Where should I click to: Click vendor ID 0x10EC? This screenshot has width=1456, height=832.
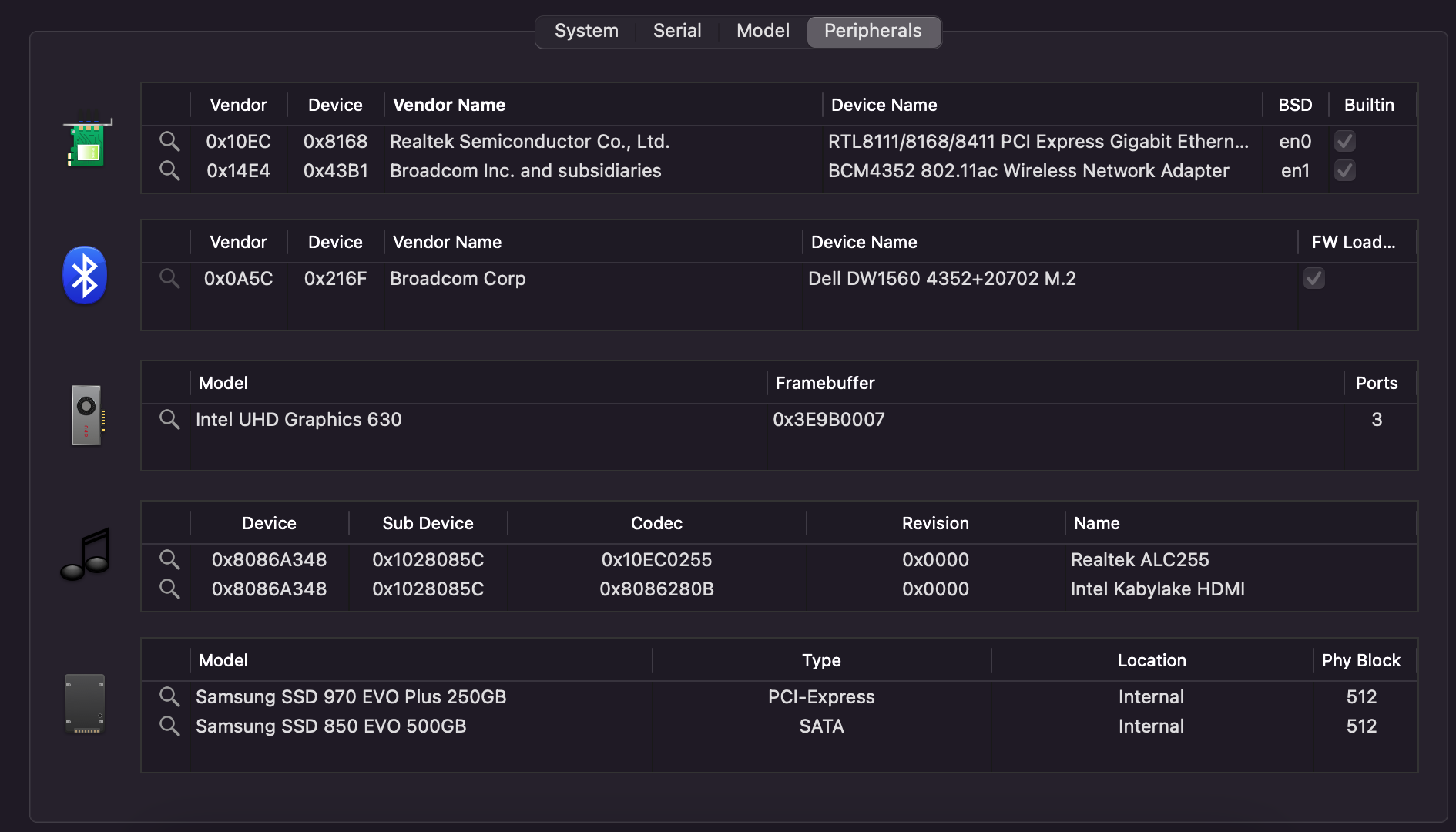238,141
